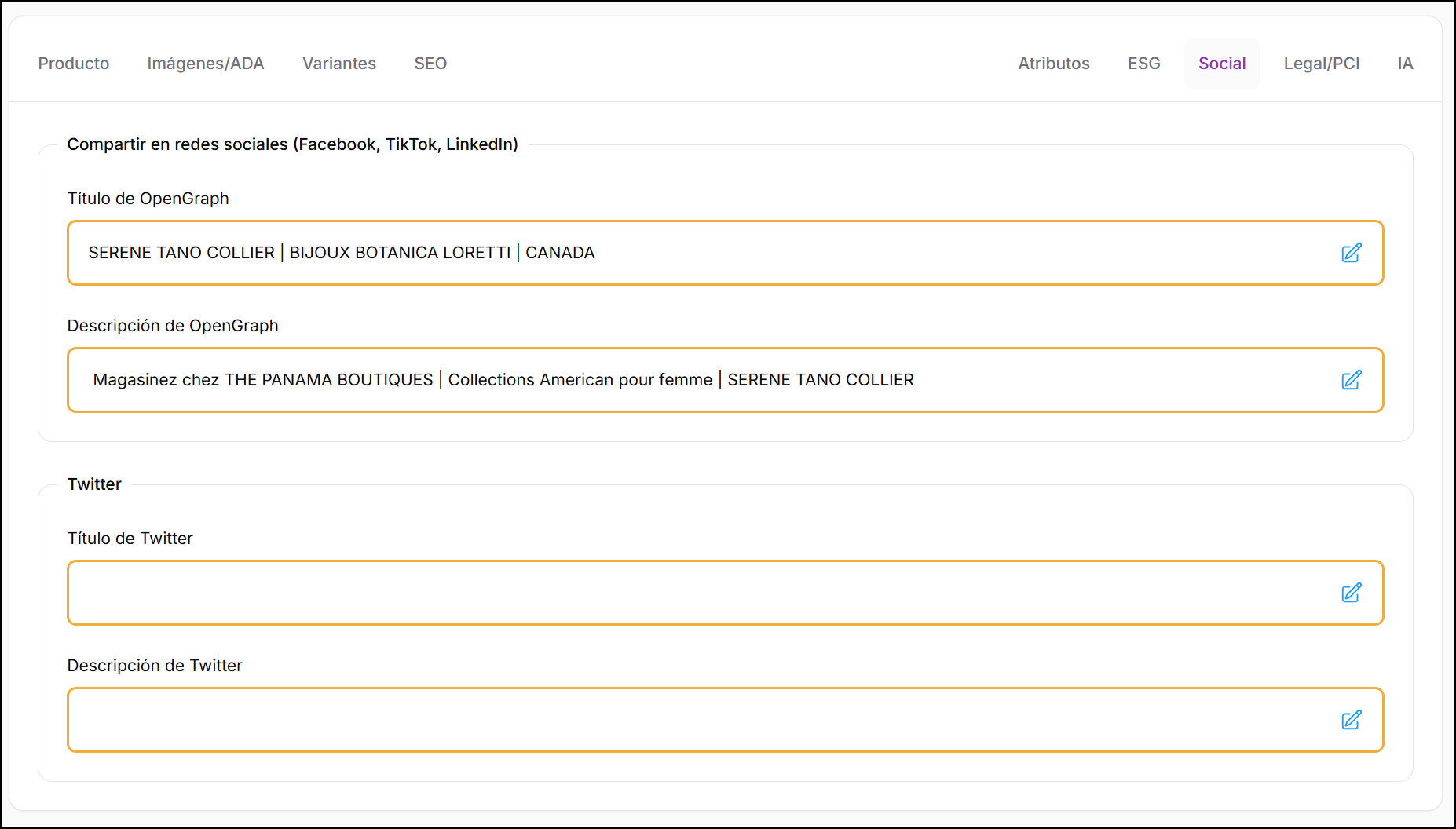Image resolution: width=1456 pixels, height=829 pixels.
Task: Go to the Variantes tab
Action: point(339,64)
